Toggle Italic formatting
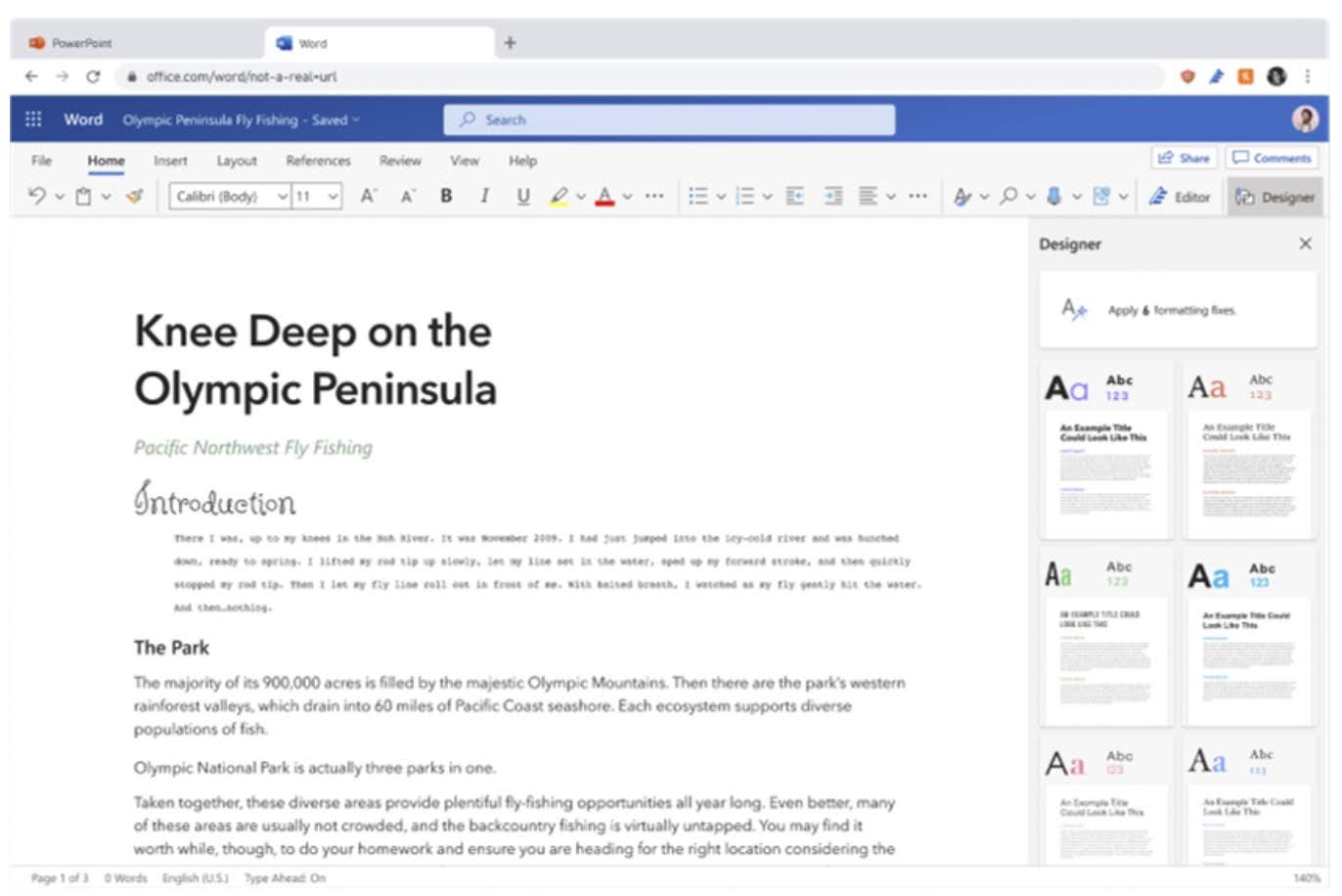Image resolution: width=1342 pixels, height=896 pixels. click(484, 196)
